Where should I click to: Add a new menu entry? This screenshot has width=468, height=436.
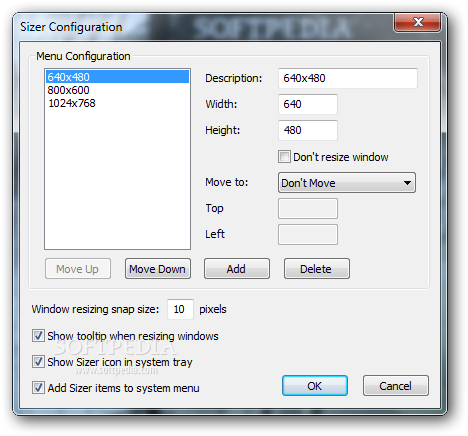[x=237, y=269]
